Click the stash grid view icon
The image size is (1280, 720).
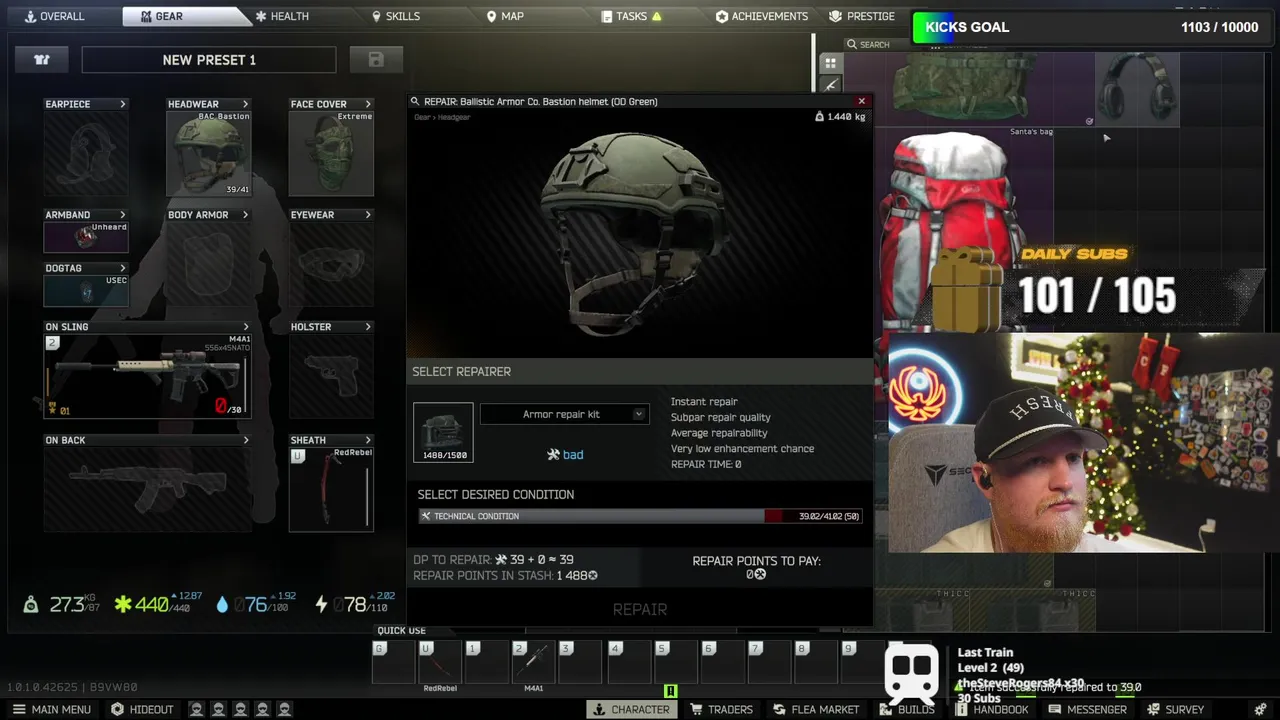pyautogui.click(x=830, y=63)
